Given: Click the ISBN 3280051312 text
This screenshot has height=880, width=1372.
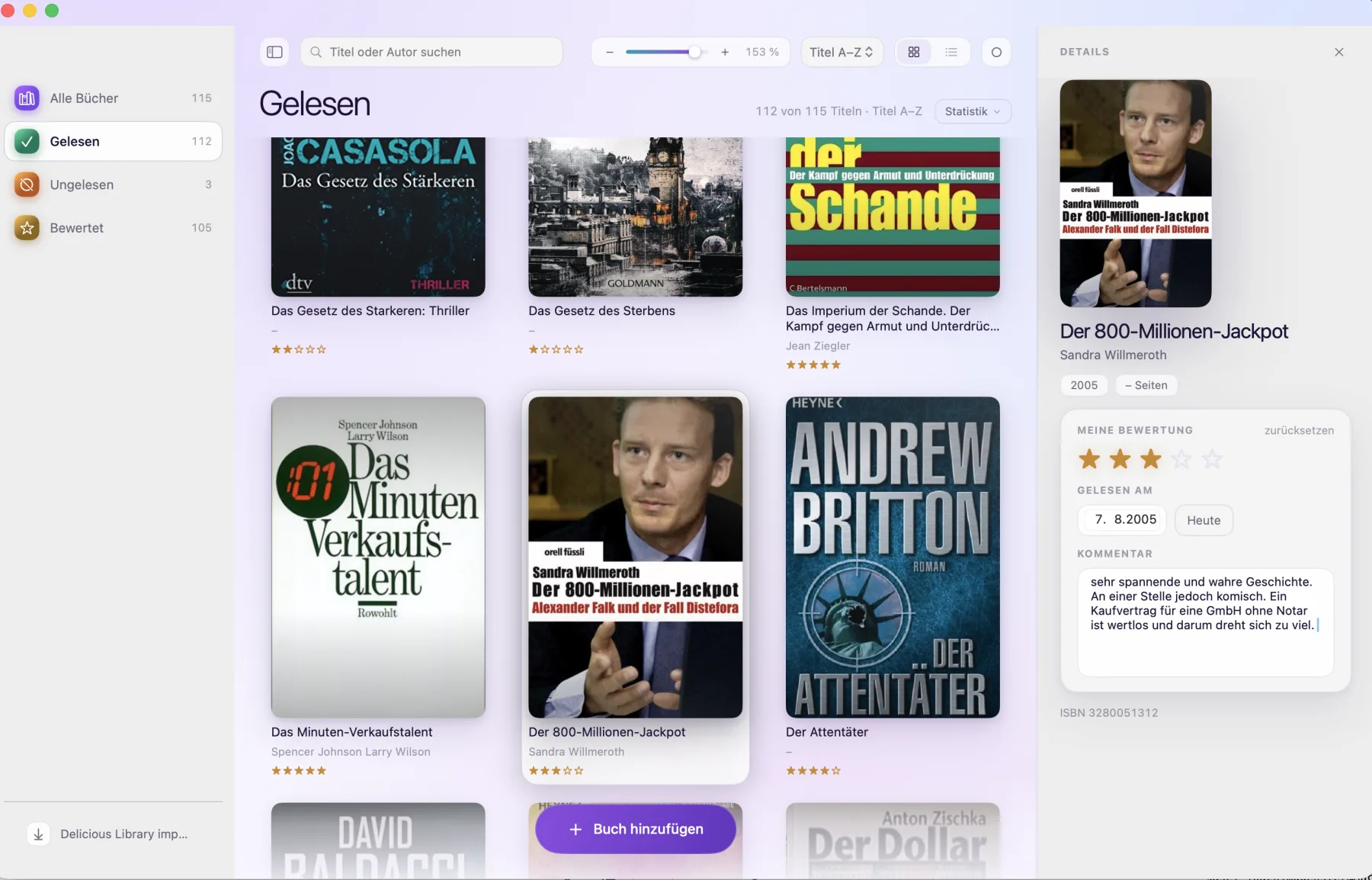Looking at the screenshot, I should pyautogui.click(x=1109, y=713).
